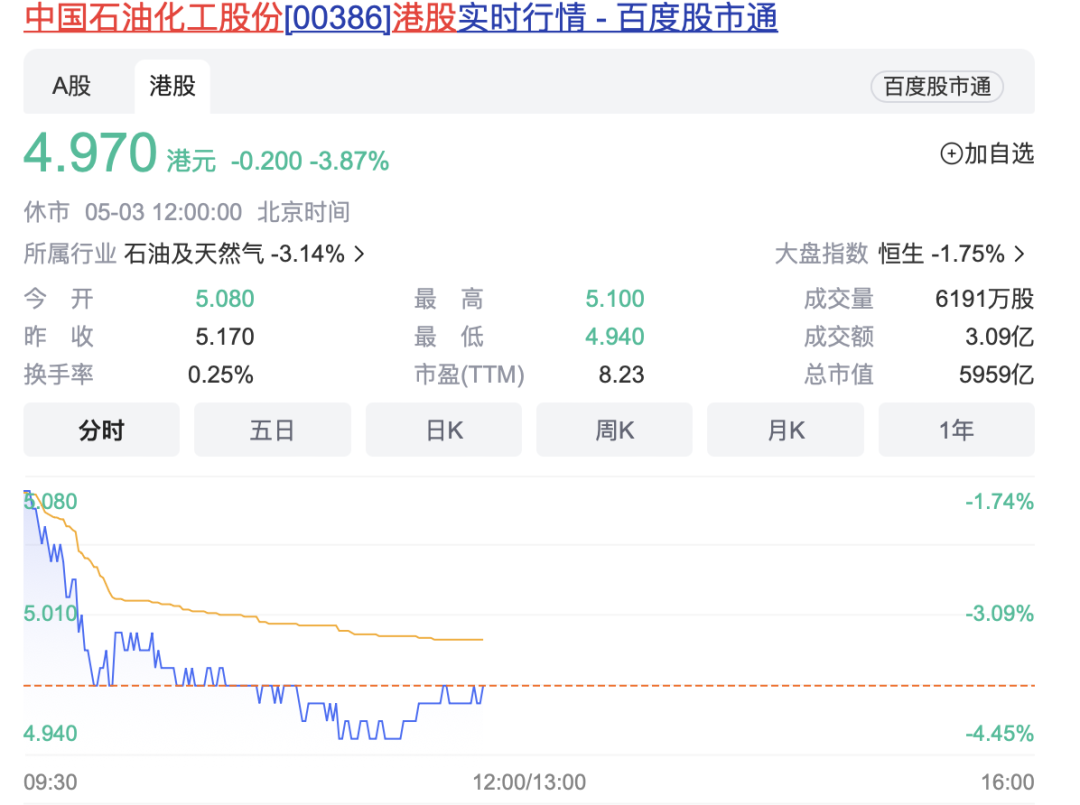The image size is (1080, 805).
Task: Click the 昨收 value 5.170
Action: tap(225, 337)
